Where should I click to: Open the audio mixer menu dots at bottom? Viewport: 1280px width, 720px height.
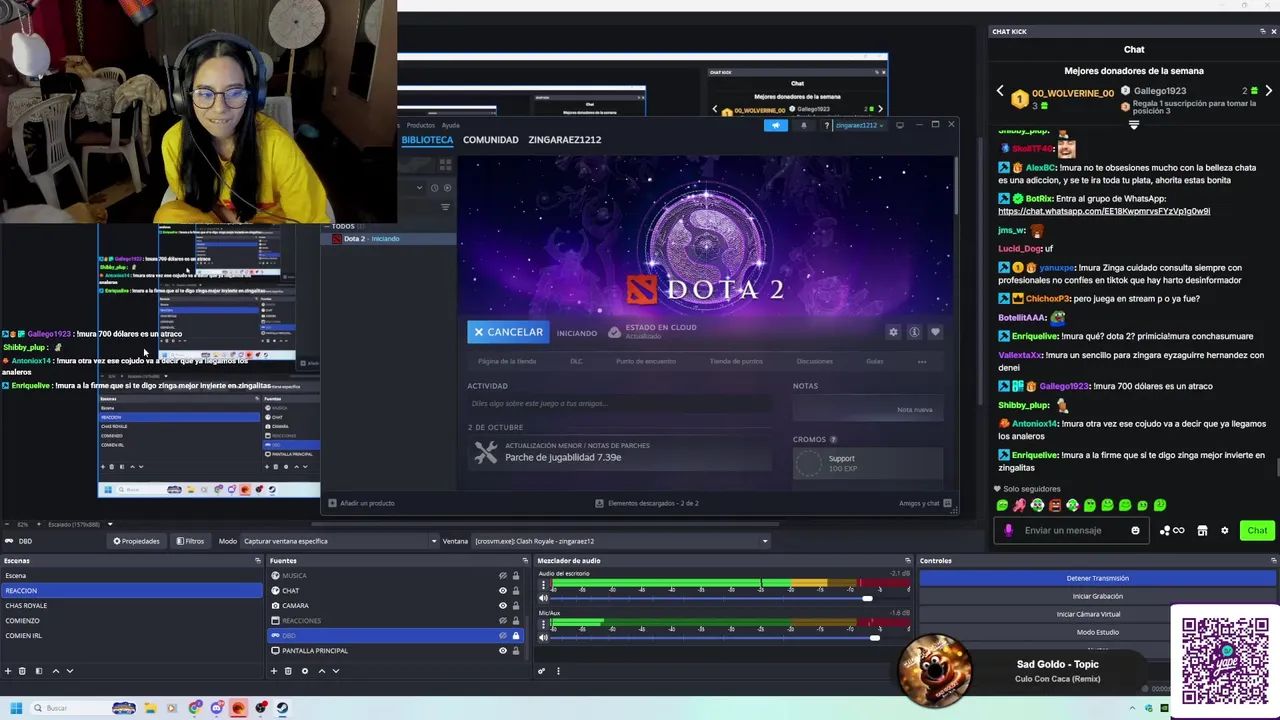coord(558,671)
